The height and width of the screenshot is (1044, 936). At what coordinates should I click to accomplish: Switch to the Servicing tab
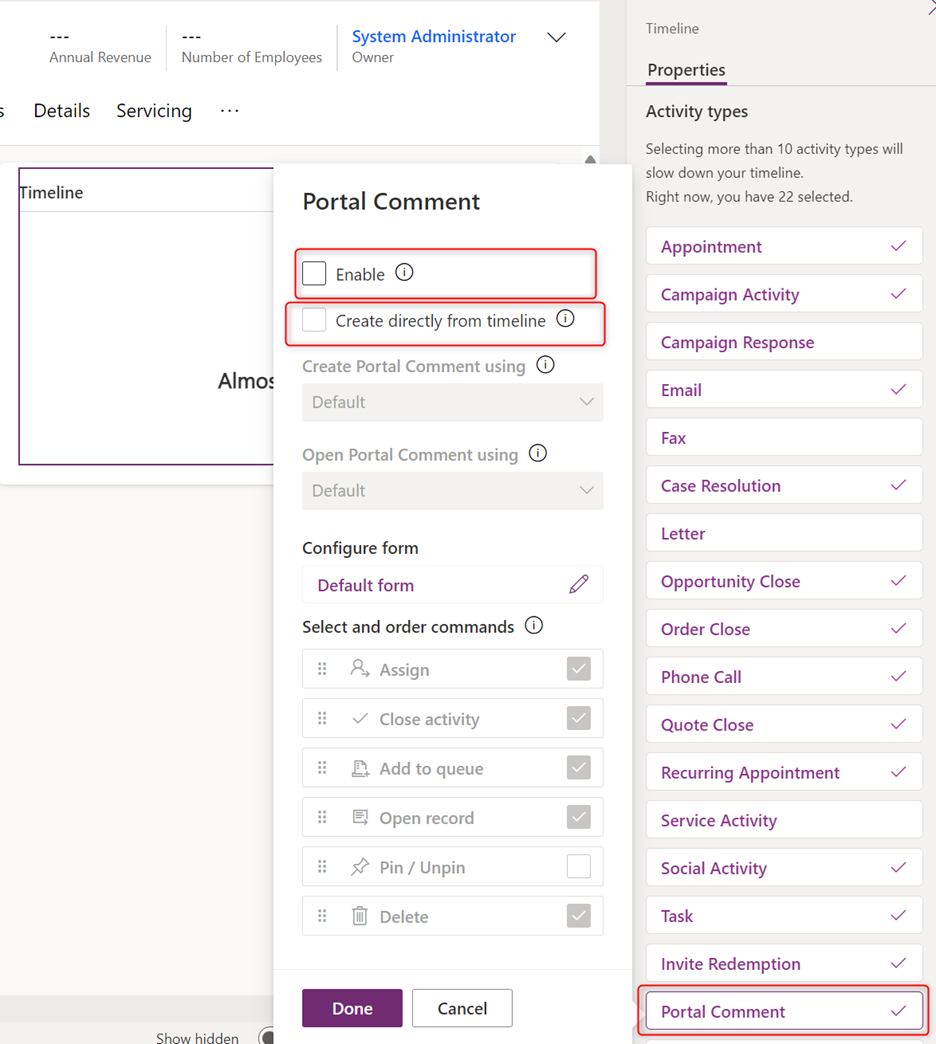pos(154,111)
